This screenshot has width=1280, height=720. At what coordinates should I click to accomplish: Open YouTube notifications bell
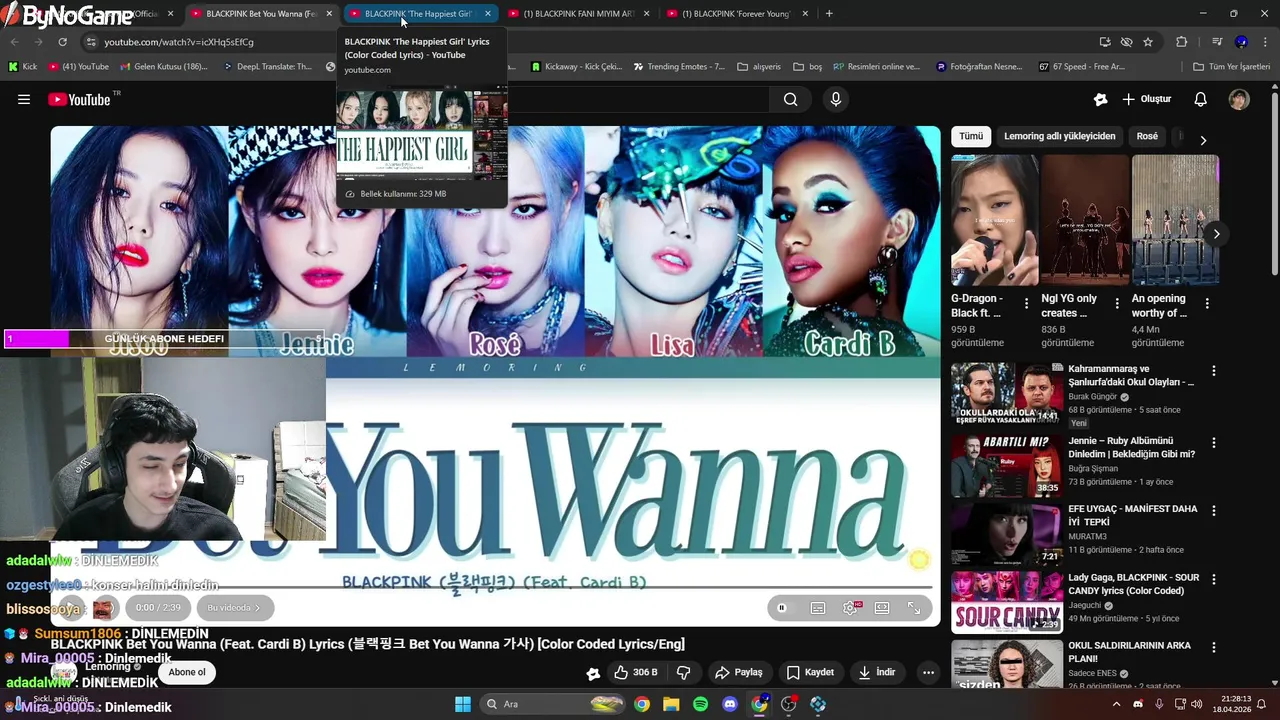[1201, 99]
